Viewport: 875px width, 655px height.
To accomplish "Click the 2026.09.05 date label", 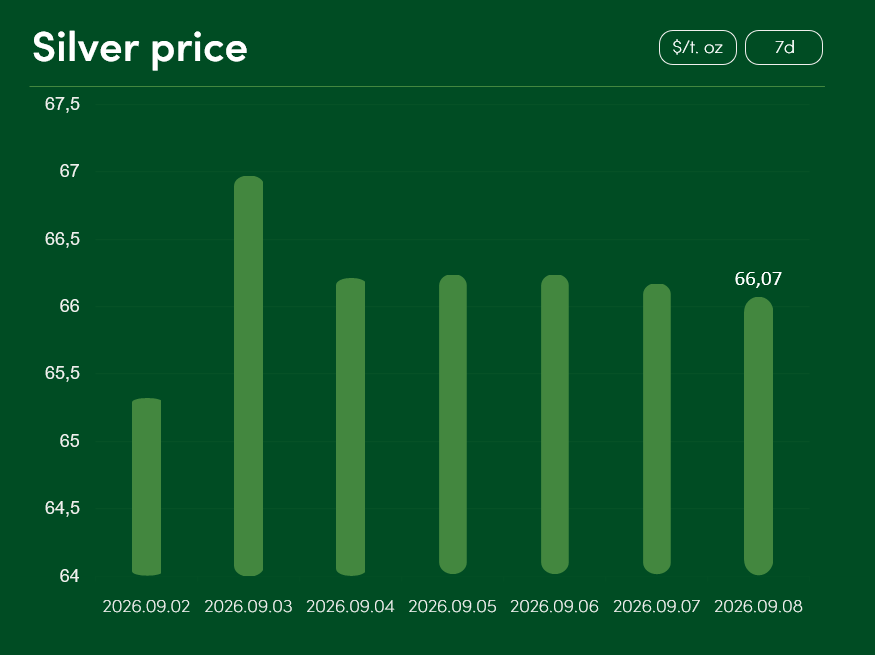I will (x=453, y=606).
